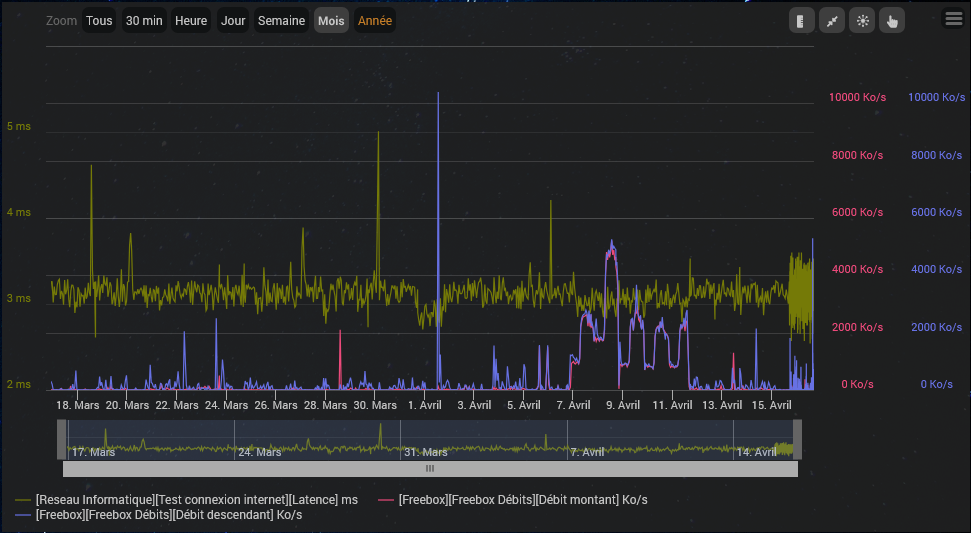Click the navigator horizontal scrollbar grip
971x533 pixels.
[x=430, y=469]
